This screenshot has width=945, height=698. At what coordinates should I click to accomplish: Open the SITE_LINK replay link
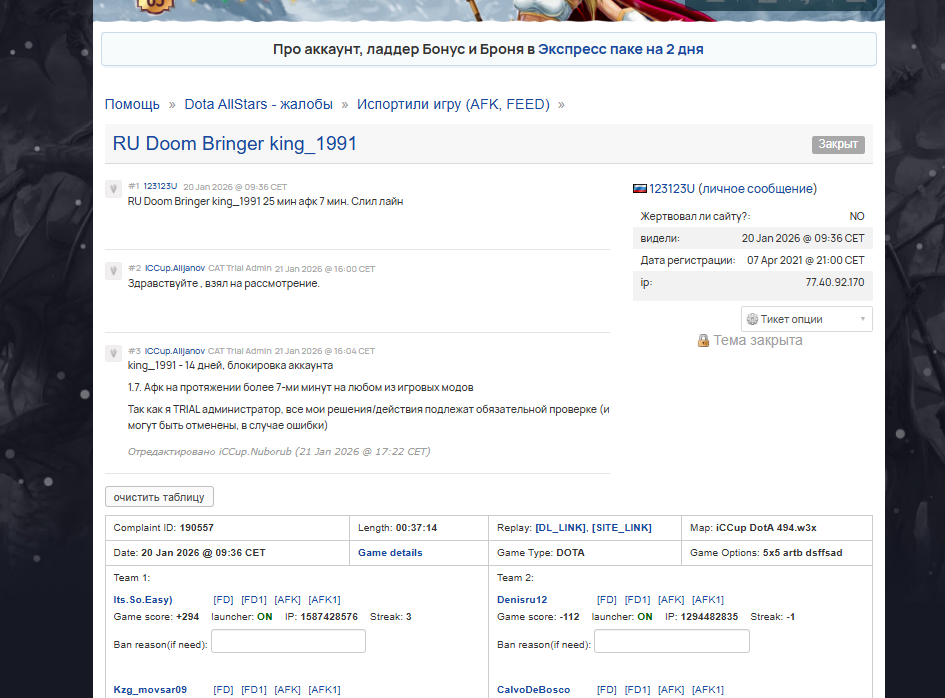621,527
